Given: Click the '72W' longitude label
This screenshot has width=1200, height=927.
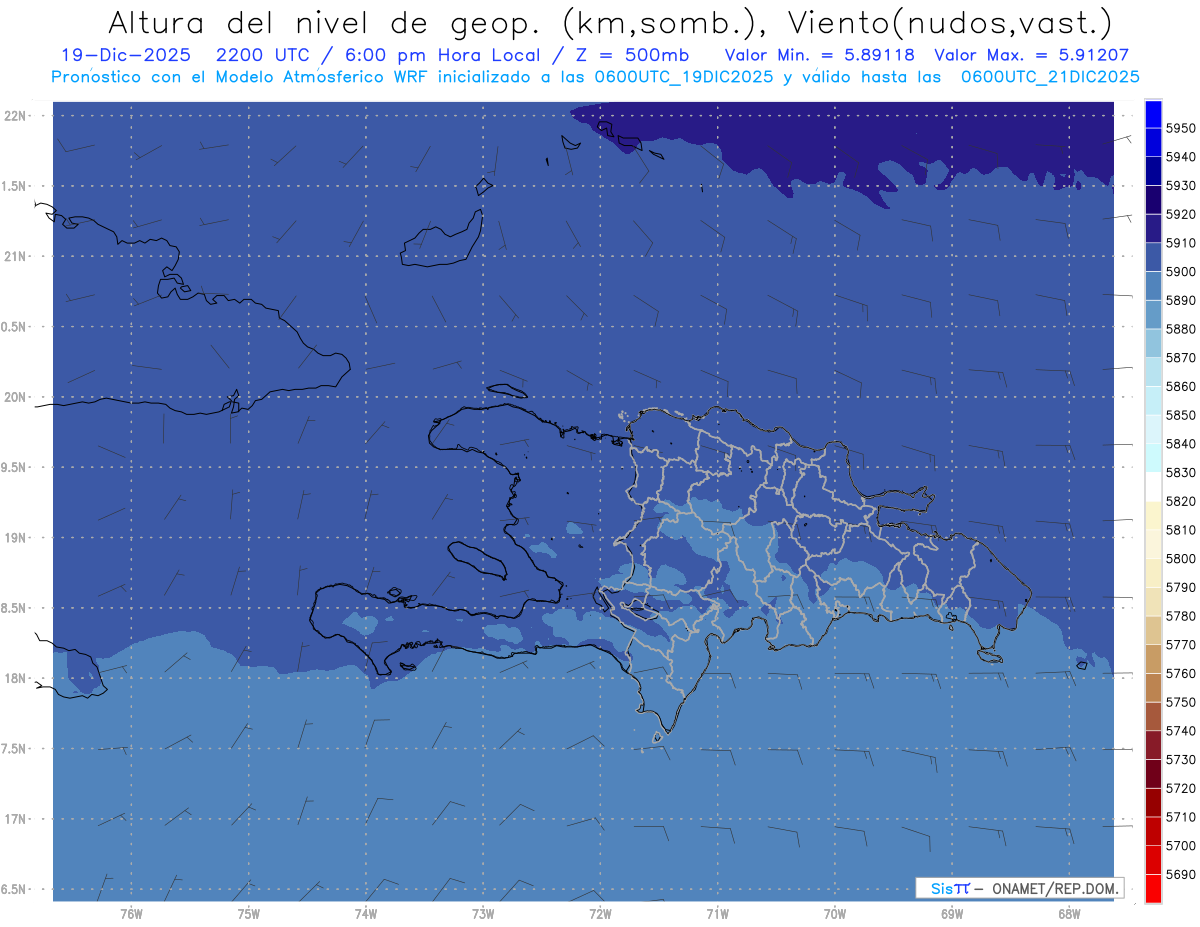Looking at the screenshot, I should (x=600, y=914).
